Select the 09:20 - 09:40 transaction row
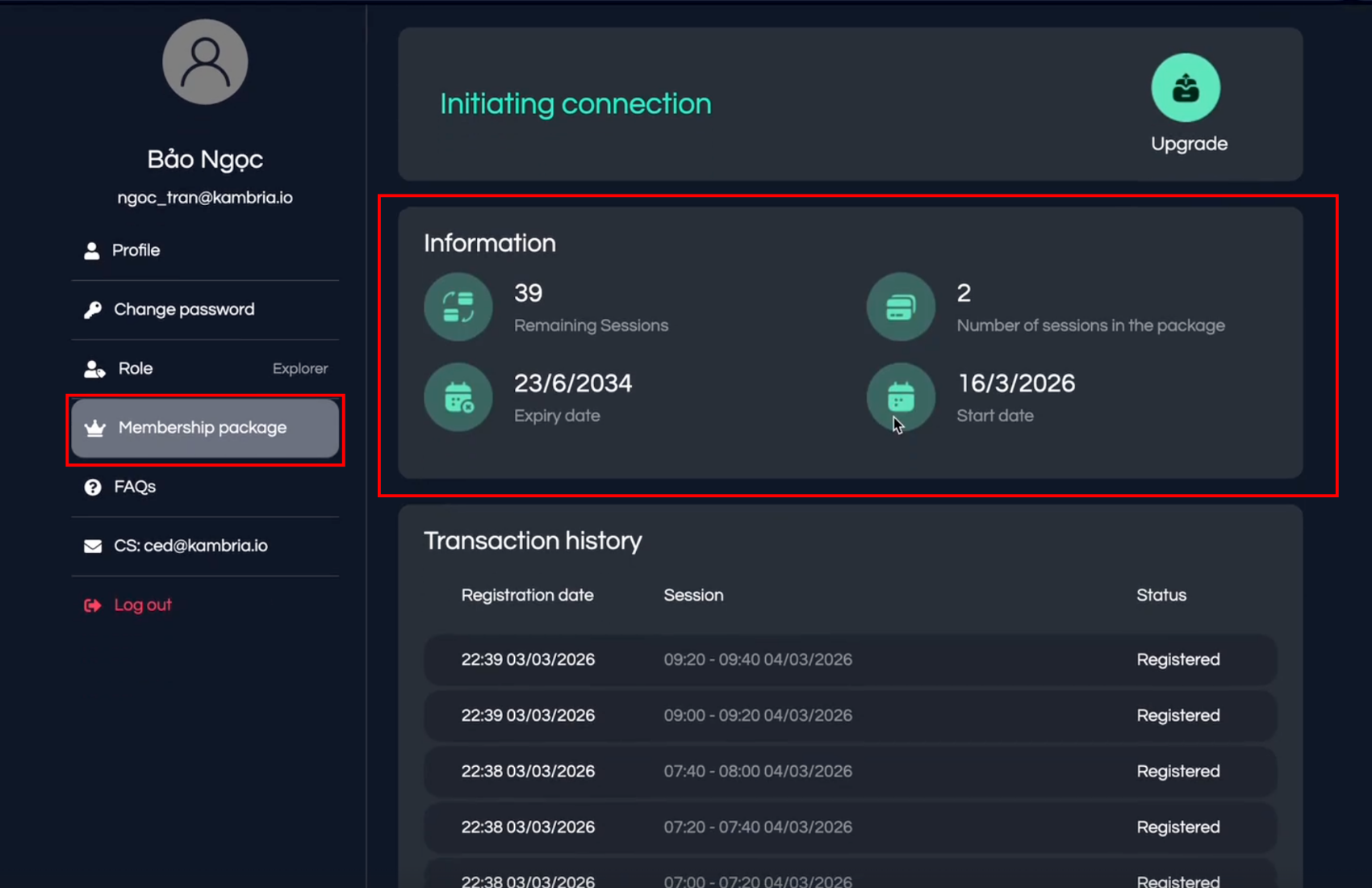 (850, 660)
